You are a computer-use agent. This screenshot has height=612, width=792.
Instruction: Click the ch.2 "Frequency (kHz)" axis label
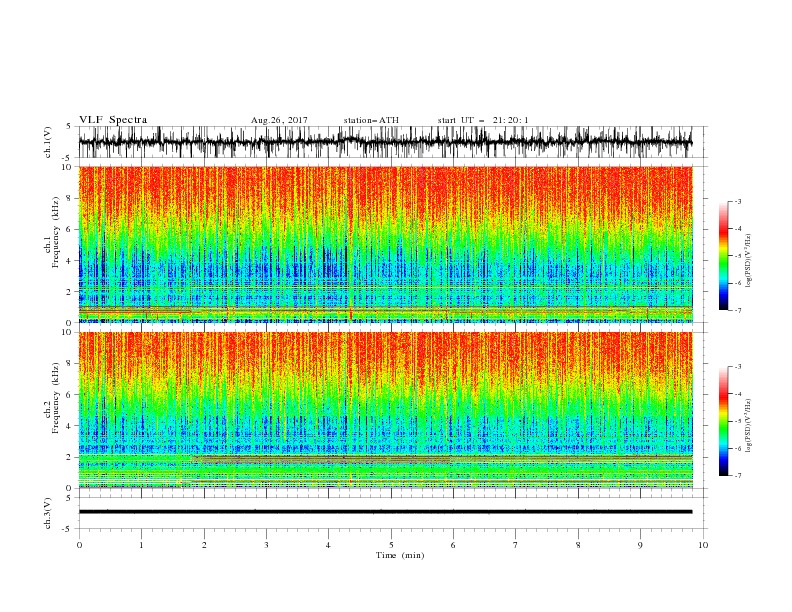[56, 397]
